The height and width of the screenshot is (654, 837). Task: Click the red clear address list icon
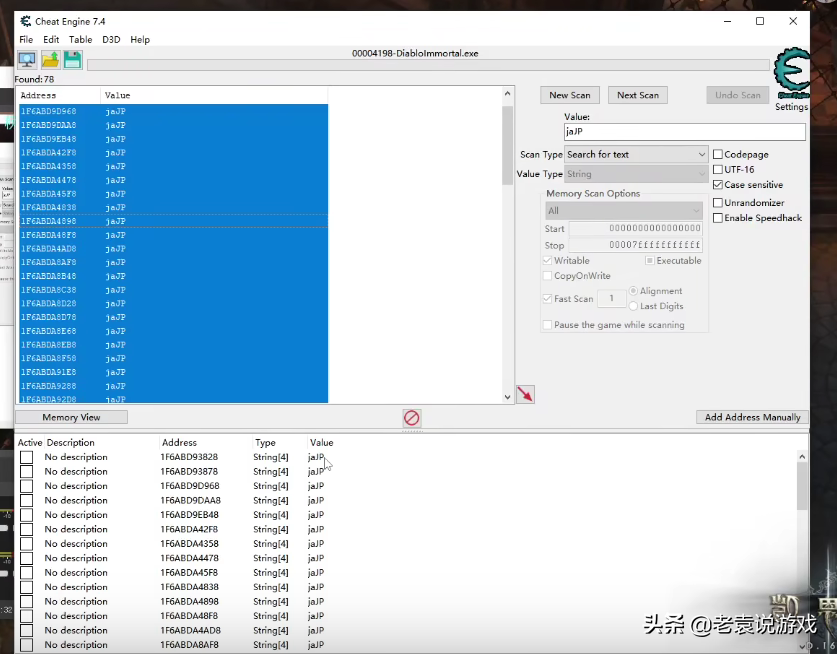point(411,417)
